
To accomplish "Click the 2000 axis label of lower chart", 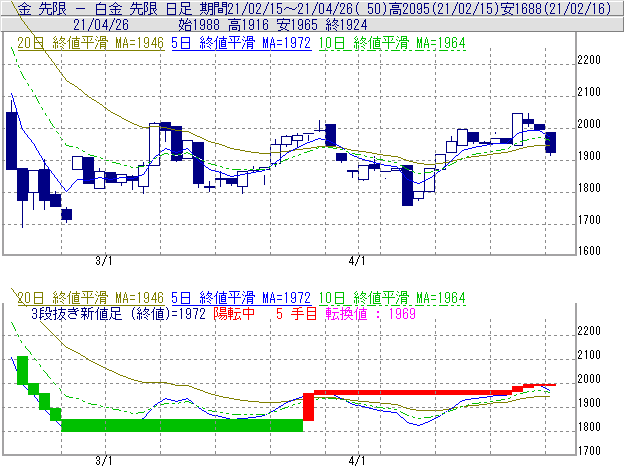I will pos(589,379).
